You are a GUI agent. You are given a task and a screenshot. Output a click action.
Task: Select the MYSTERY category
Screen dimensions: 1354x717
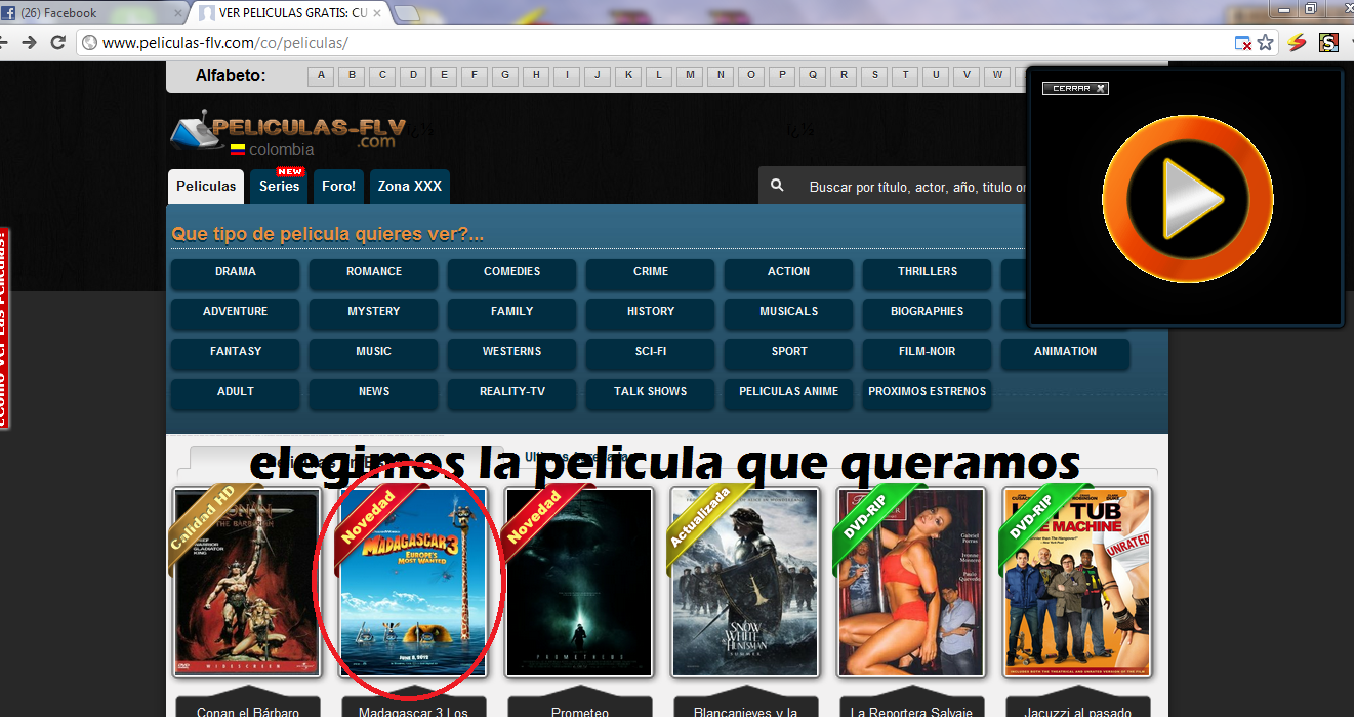tap(374, 313)
